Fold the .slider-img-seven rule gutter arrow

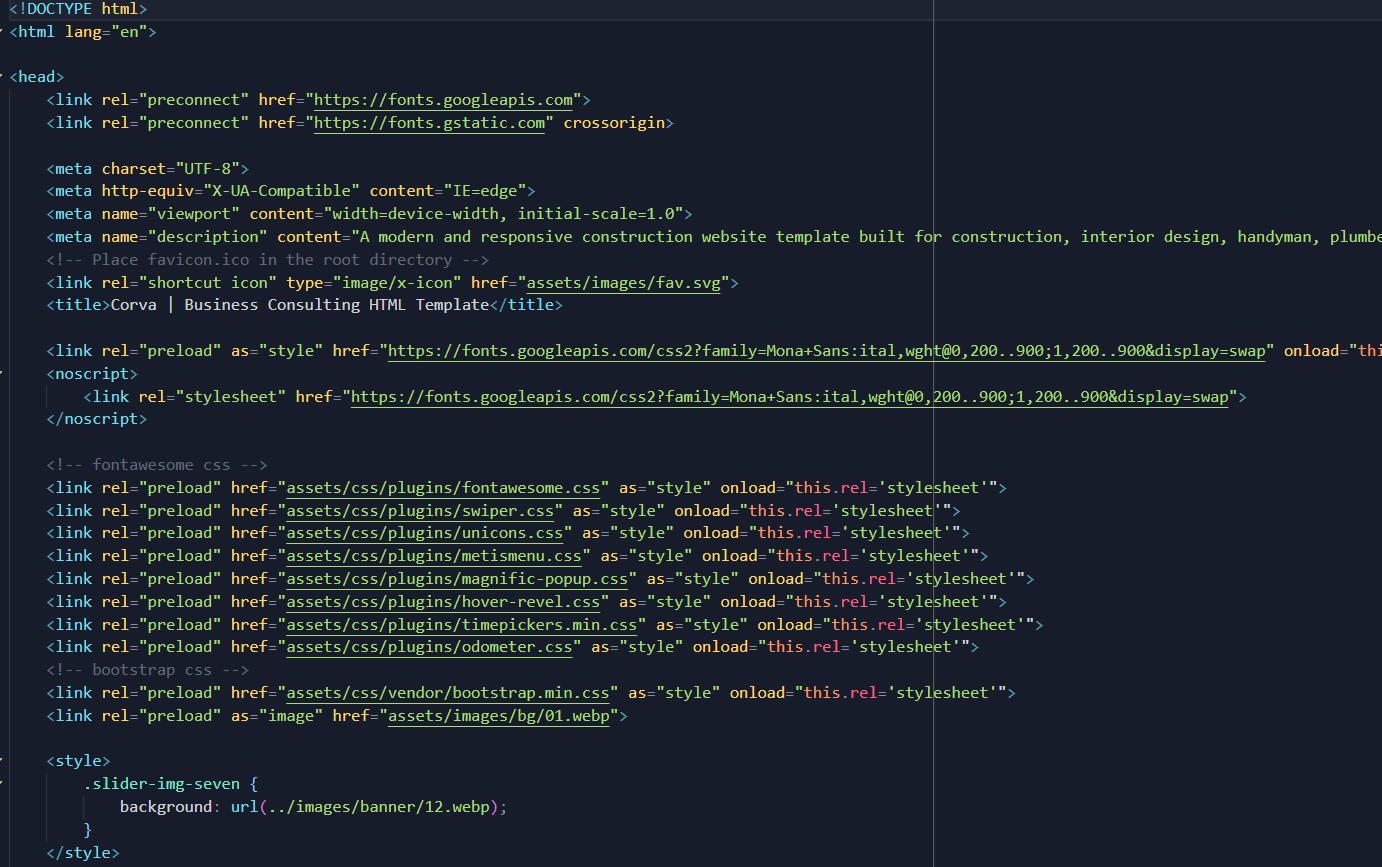[x=3, y=784]
